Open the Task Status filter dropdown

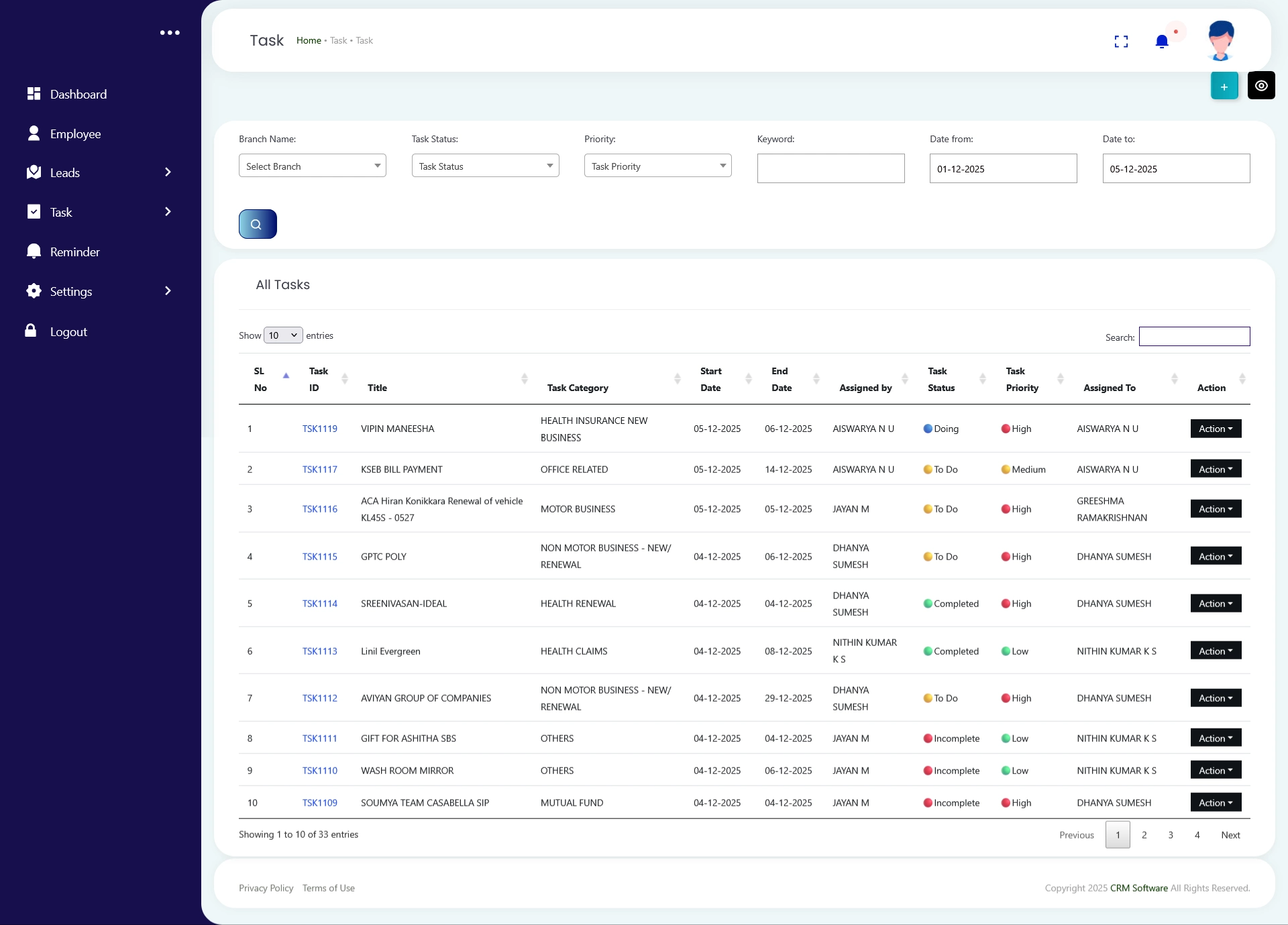(x=484, y=166)
